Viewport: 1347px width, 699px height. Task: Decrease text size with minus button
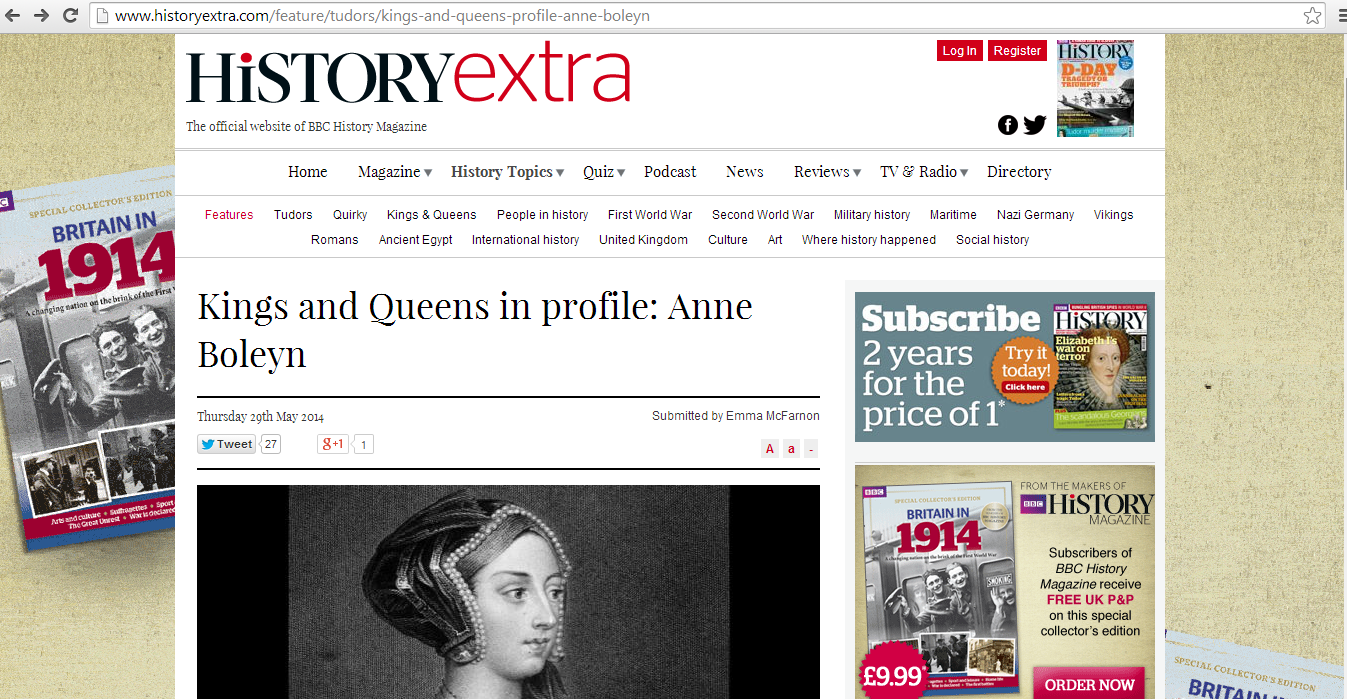pyautogui.click(x=811, y=449)
